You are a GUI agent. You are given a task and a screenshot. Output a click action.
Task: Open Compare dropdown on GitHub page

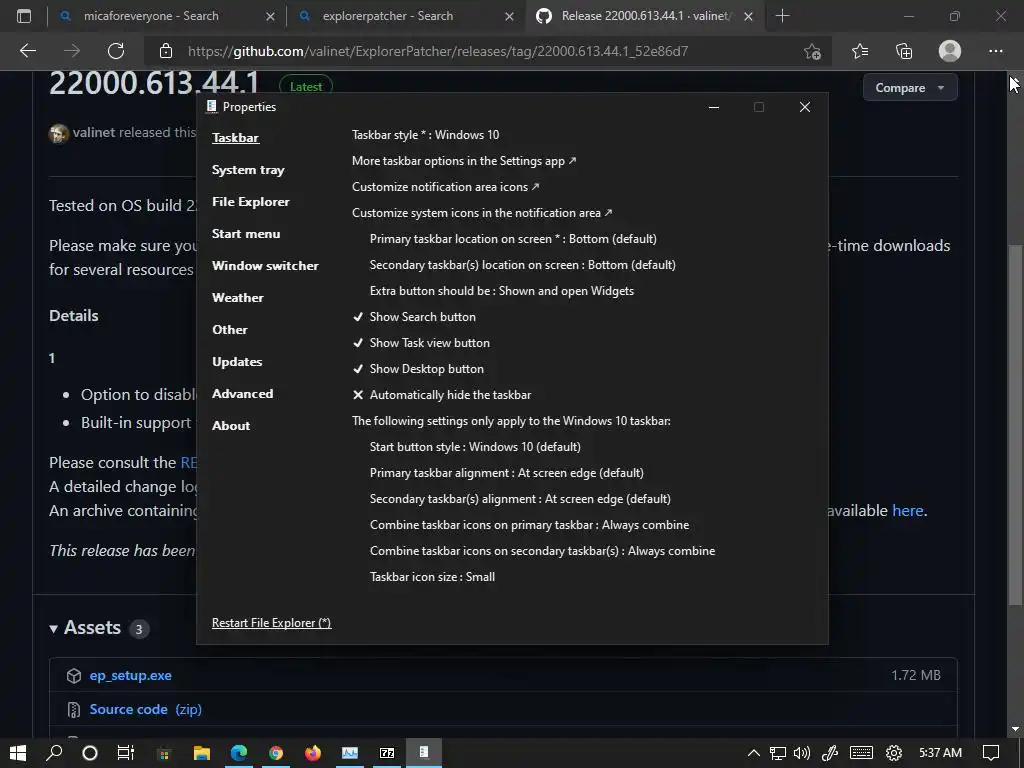(910, 88)
